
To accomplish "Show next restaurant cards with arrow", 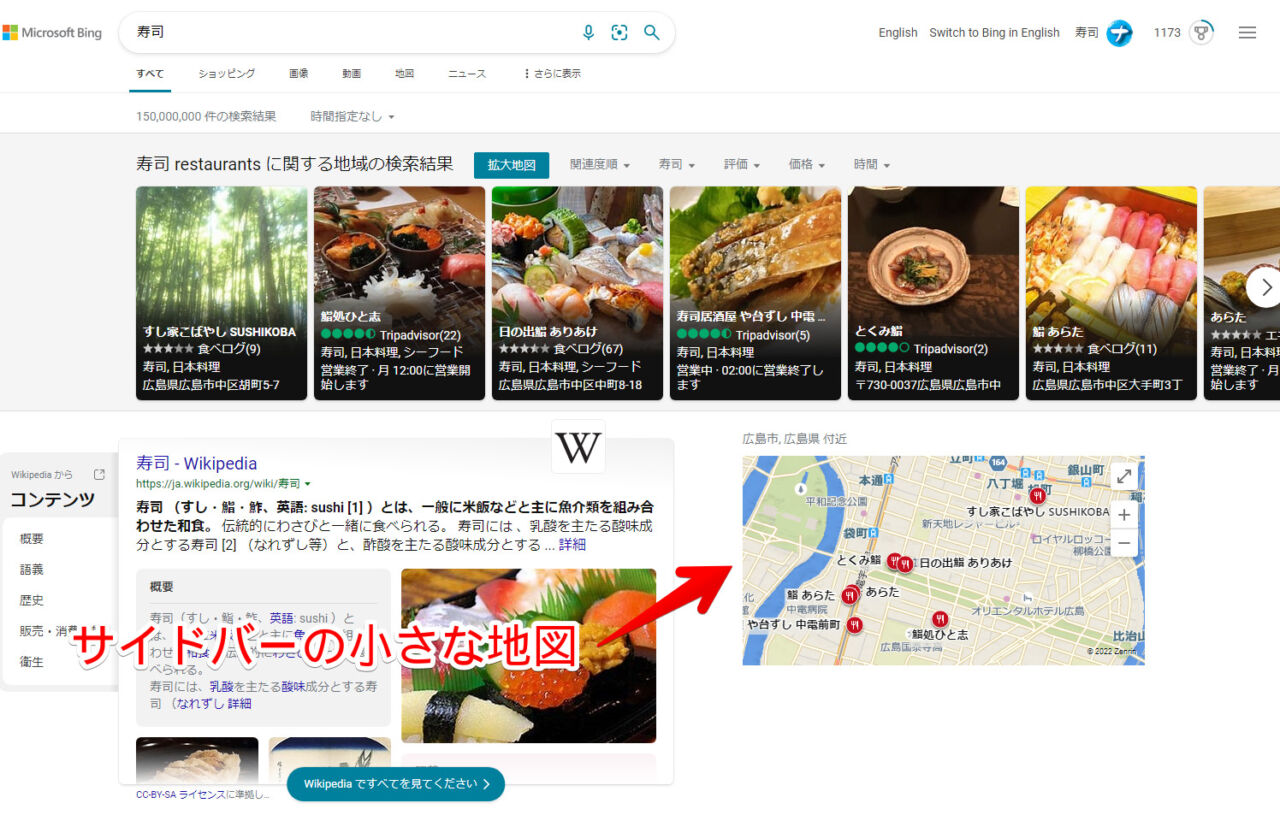I will tap(1265, 288).
